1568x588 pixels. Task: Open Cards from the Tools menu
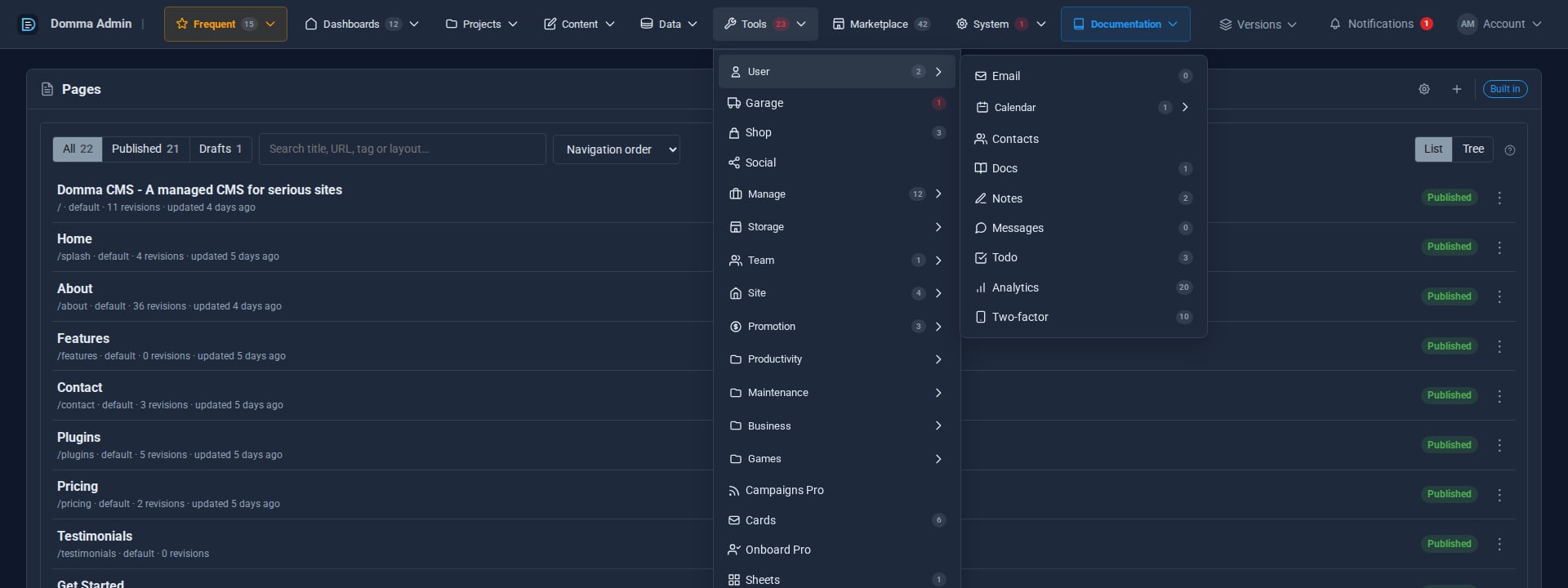[837, 520]
